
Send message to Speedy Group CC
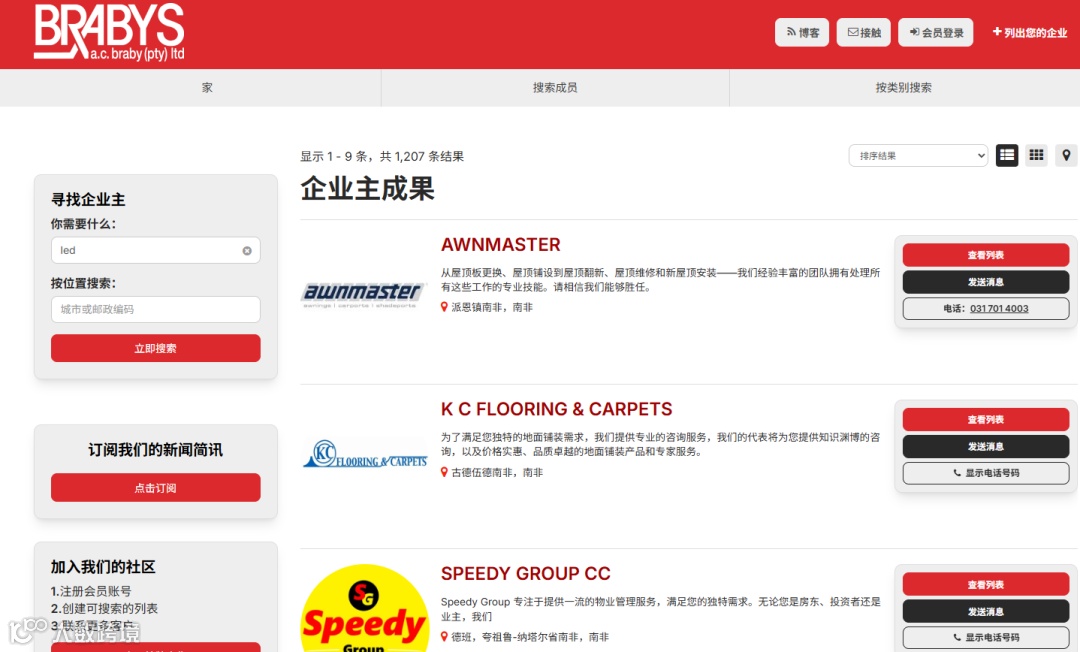click(x=986, y=611)
